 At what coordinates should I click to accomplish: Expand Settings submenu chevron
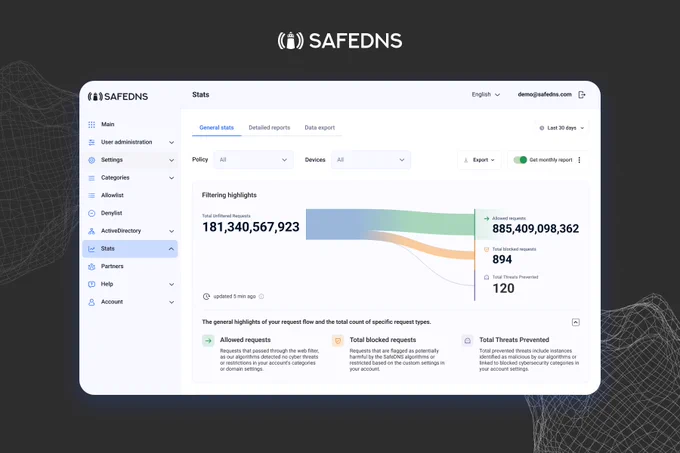(172, 160)
